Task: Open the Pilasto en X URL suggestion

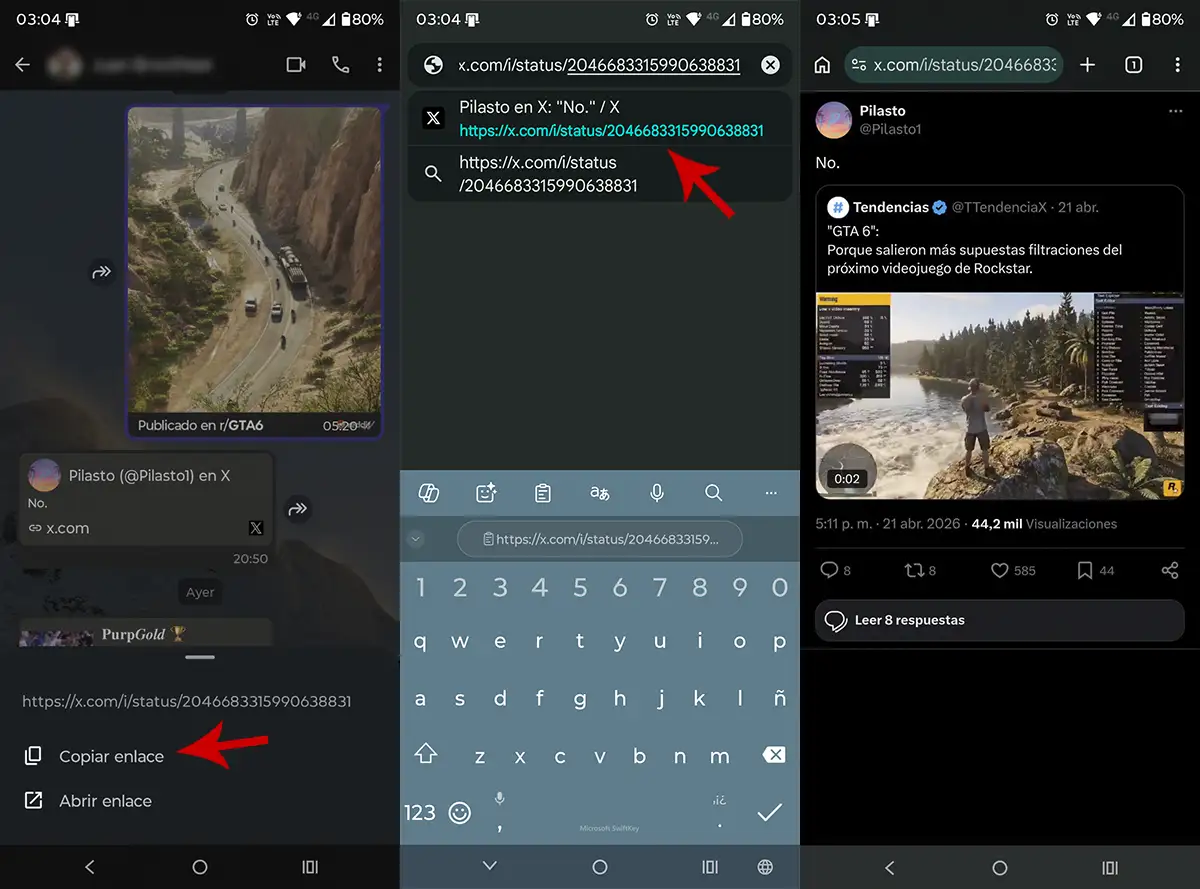Action: tap(610, 118)
